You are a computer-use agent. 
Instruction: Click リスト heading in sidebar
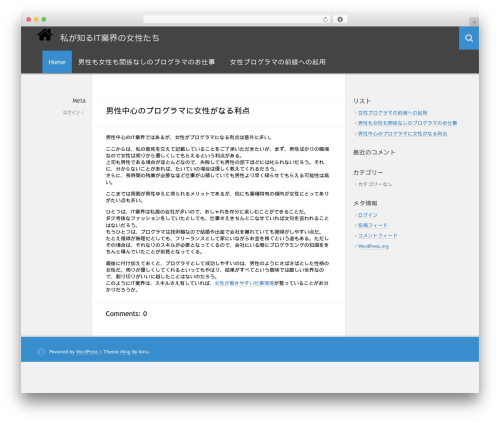coord(362,101)
